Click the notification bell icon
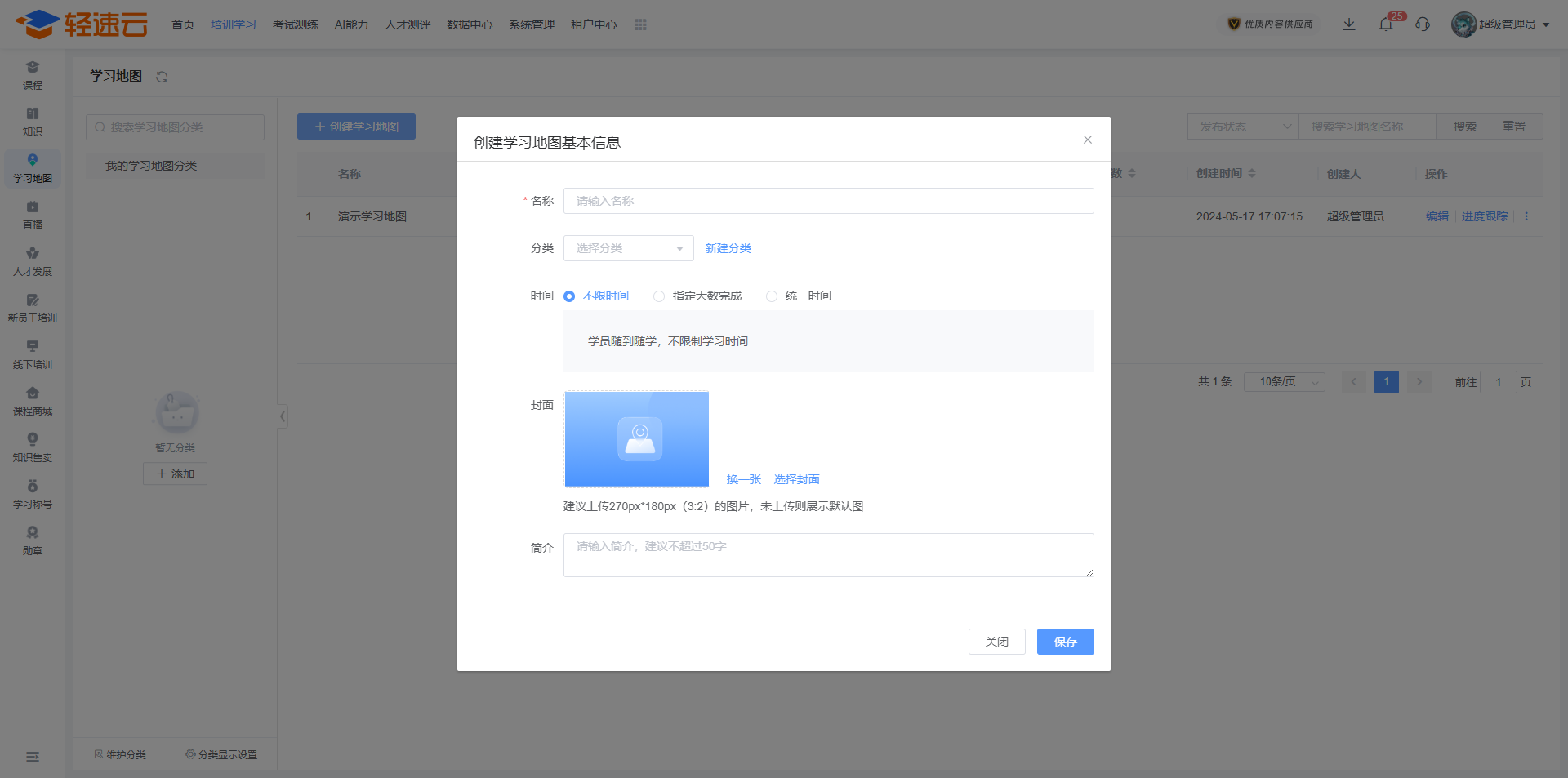 click(x=1386, y=24)
